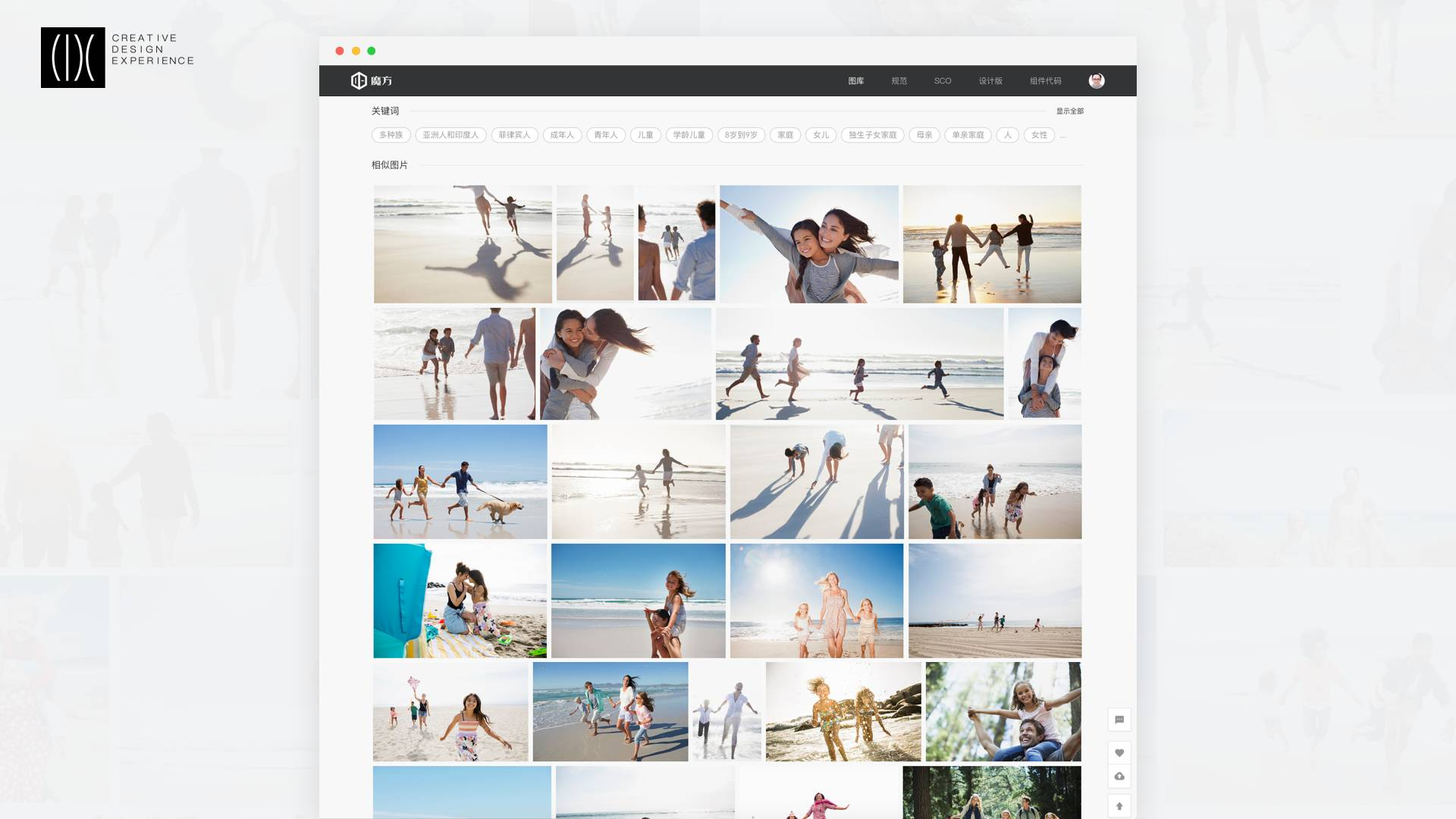Screen dimensions: 1456x819
Task: Expand truncated keyword tags via ellipsis
Action: point(1063,136)
